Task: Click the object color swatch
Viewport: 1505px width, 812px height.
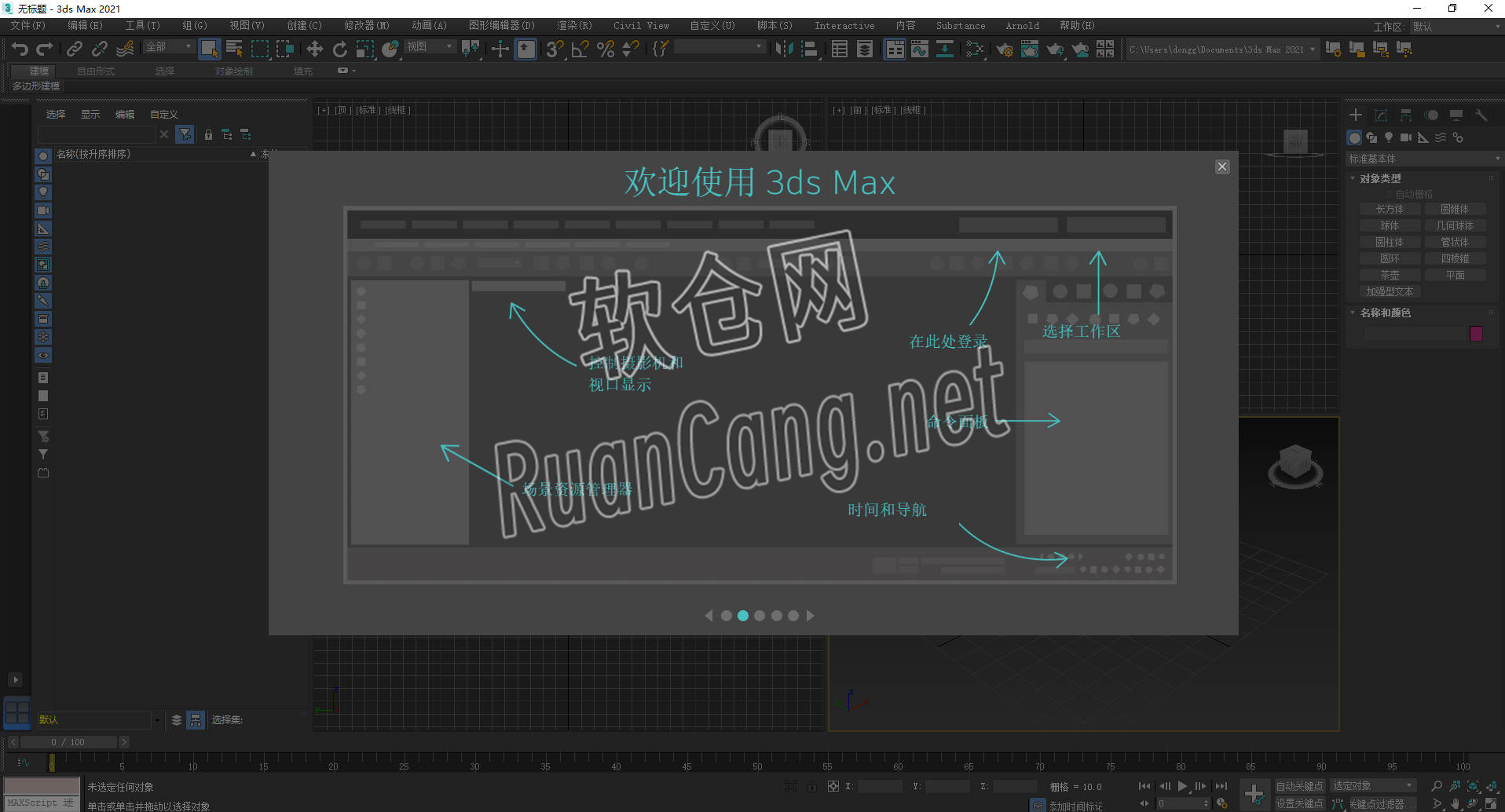Action: pos(1476,334)
